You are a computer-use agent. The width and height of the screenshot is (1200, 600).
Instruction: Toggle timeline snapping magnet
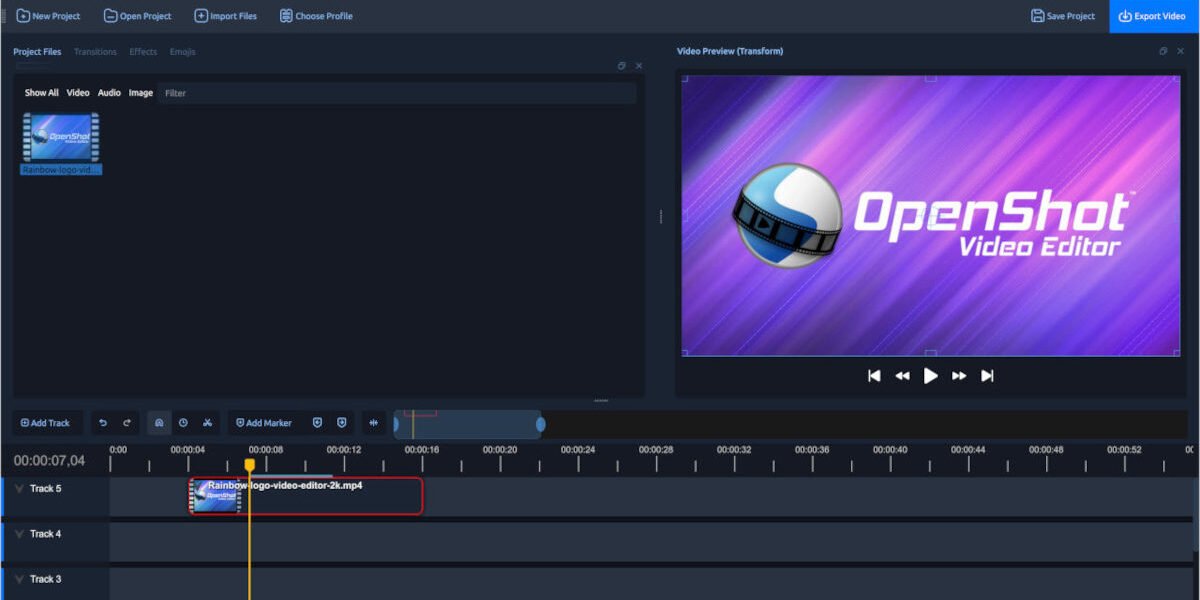click(159, 423)
